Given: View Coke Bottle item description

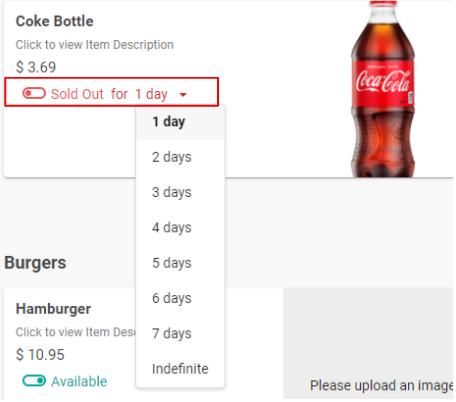Looking at the screenshot, I should pyautogui.click(x=95, y=45).
